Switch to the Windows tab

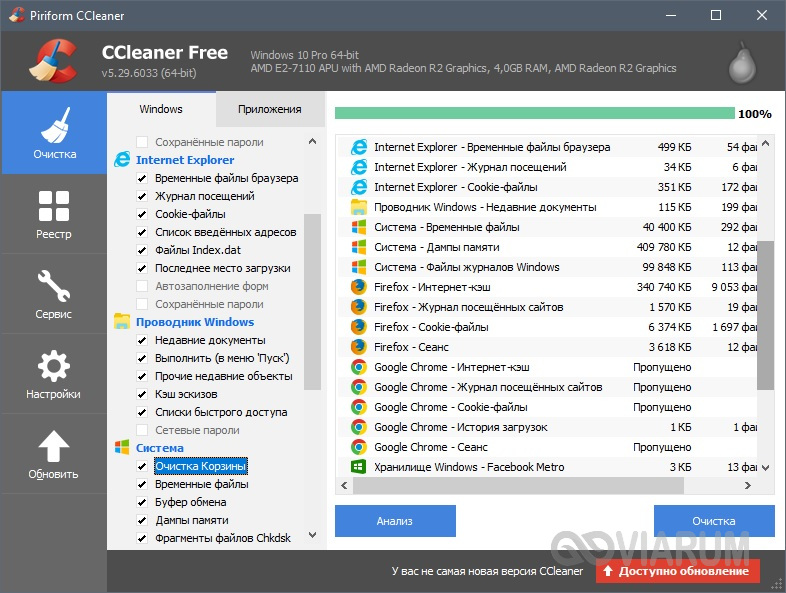point(161,109)
